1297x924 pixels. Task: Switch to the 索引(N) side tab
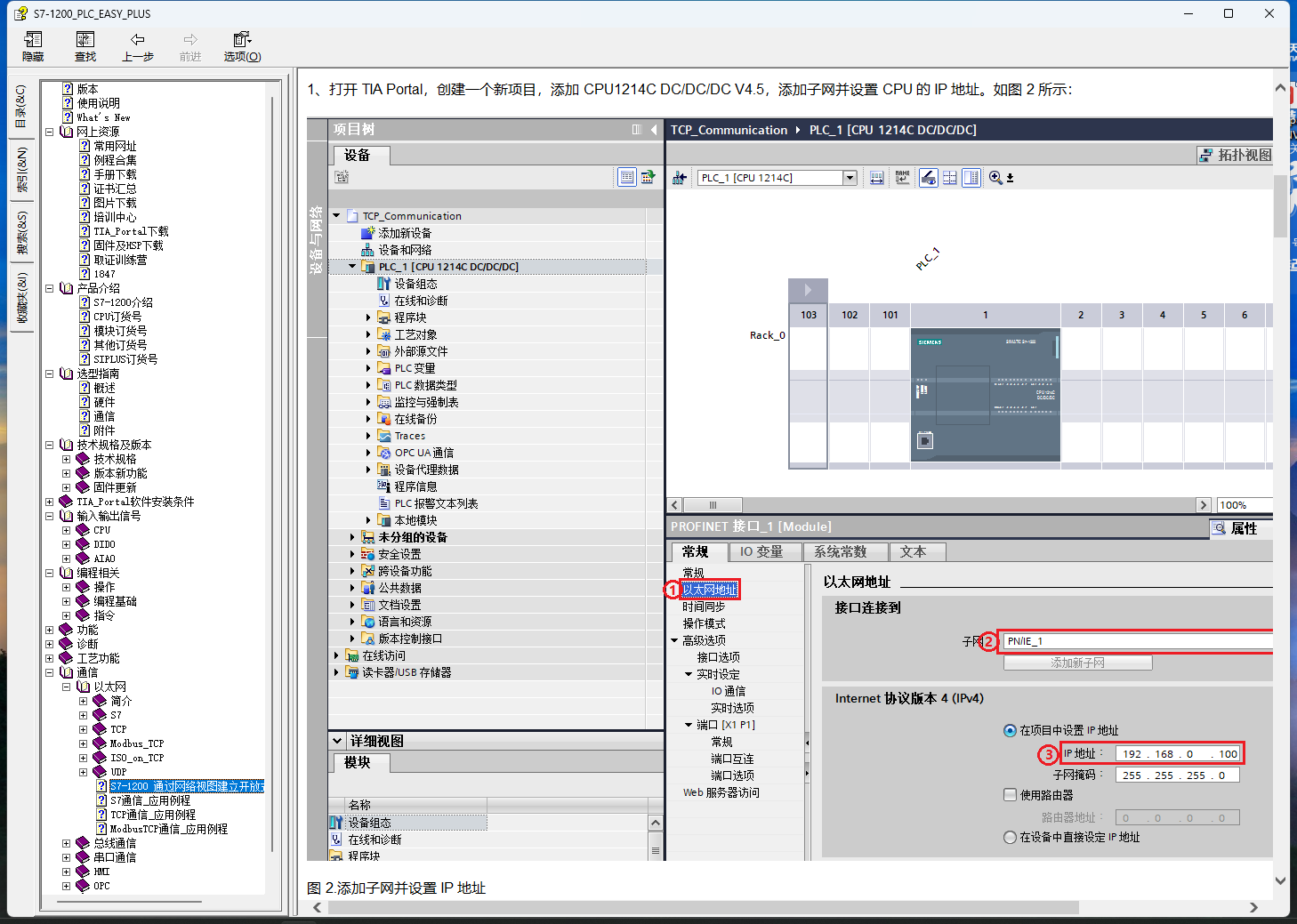click(21, 170)
